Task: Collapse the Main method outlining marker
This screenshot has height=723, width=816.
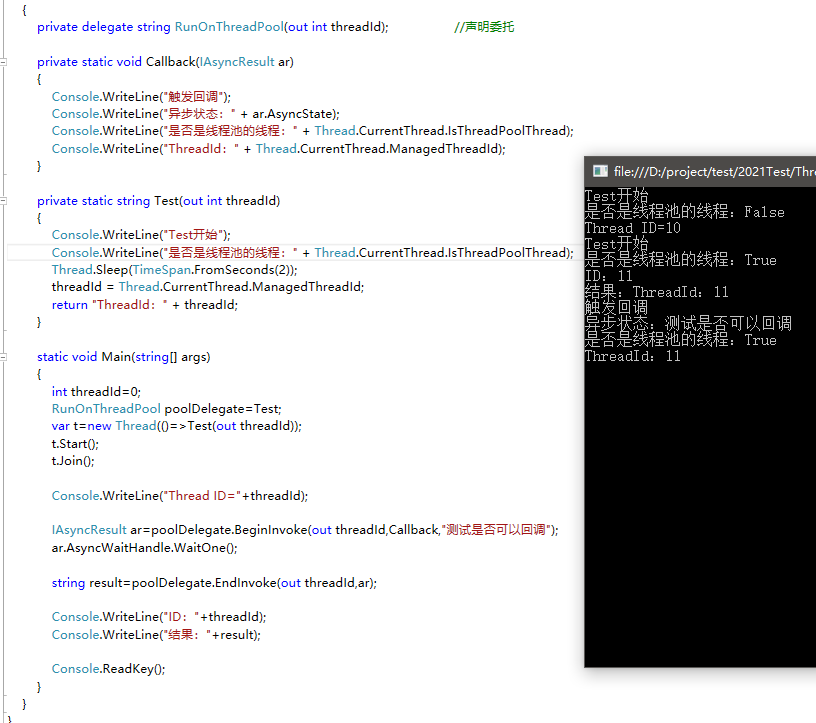Action: click(x=3, y=357)
